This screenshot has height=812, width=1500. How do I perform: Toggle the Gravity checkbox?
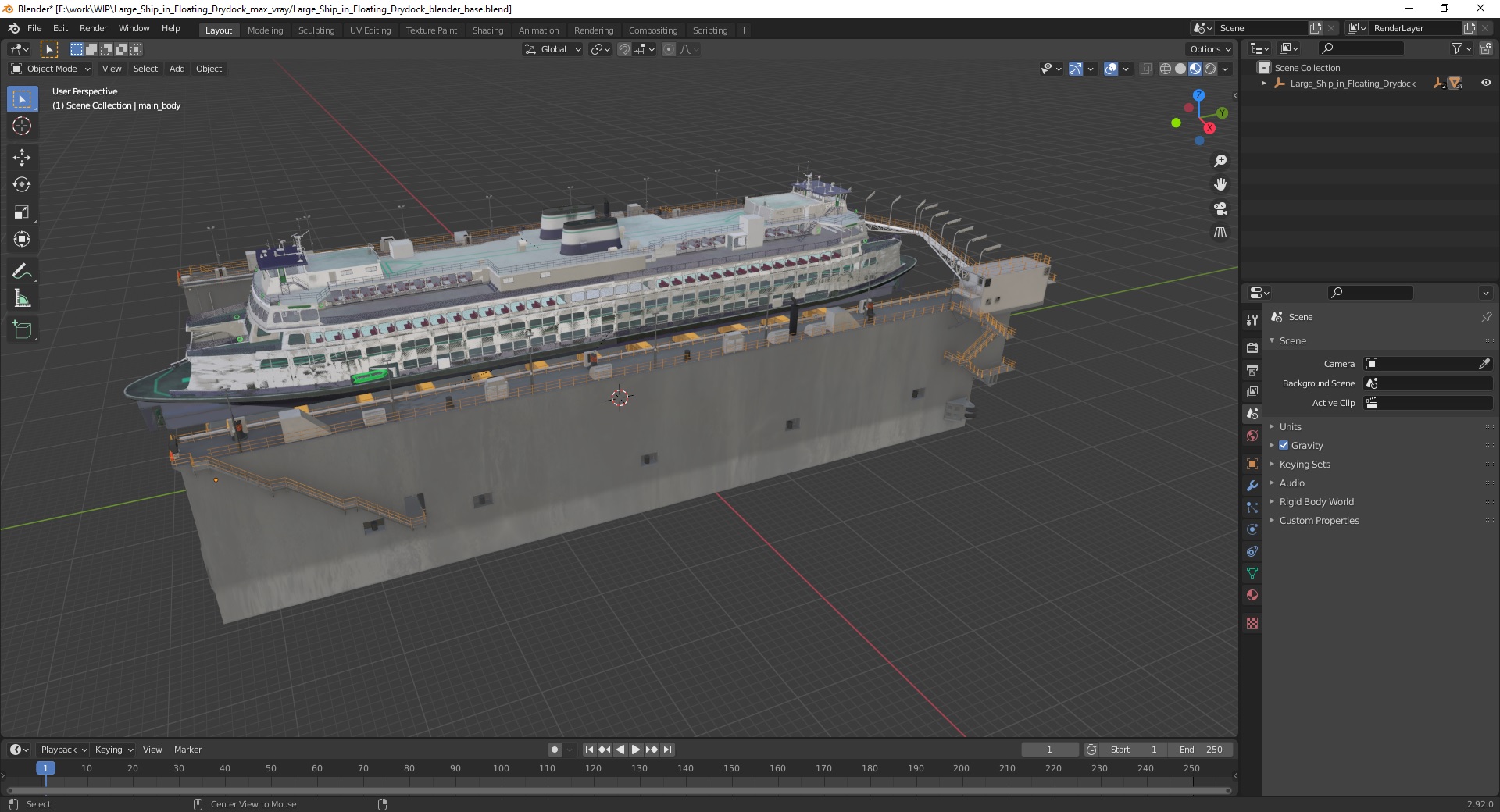[x=1284, y=445]
